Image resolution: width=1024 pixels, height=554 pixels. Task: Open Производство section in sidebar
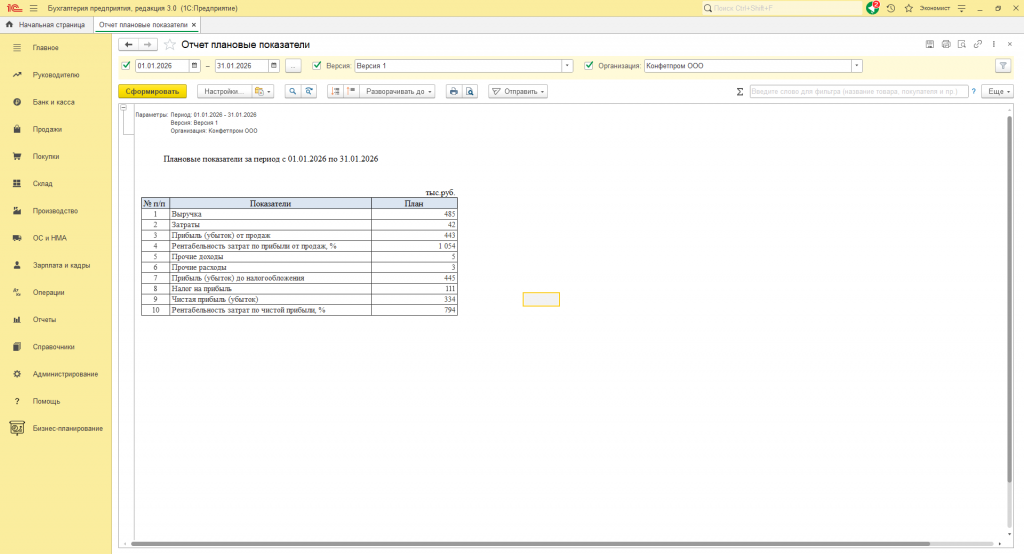tap(56, 211)
